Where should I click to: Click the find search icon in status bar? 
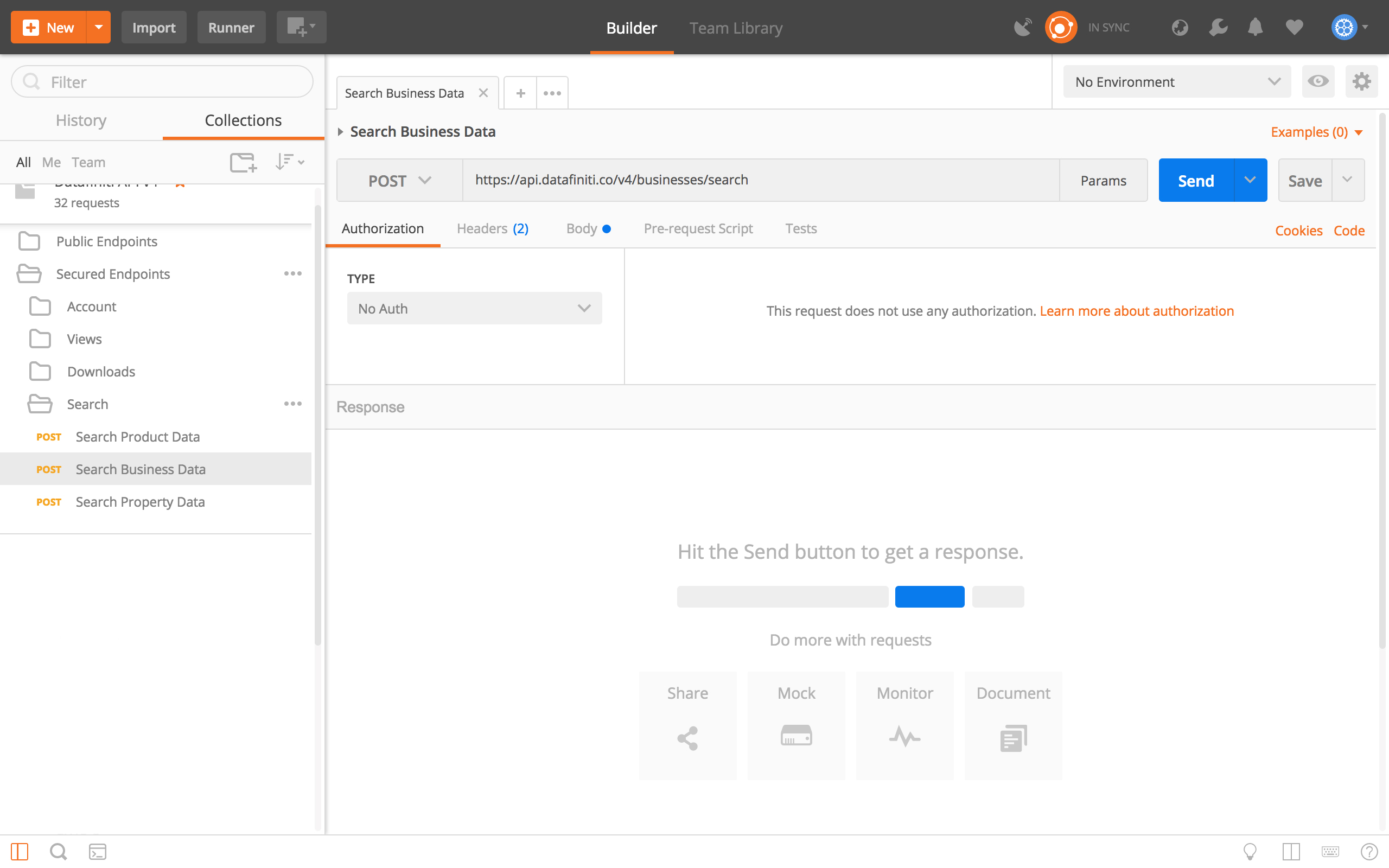[58, 851]
